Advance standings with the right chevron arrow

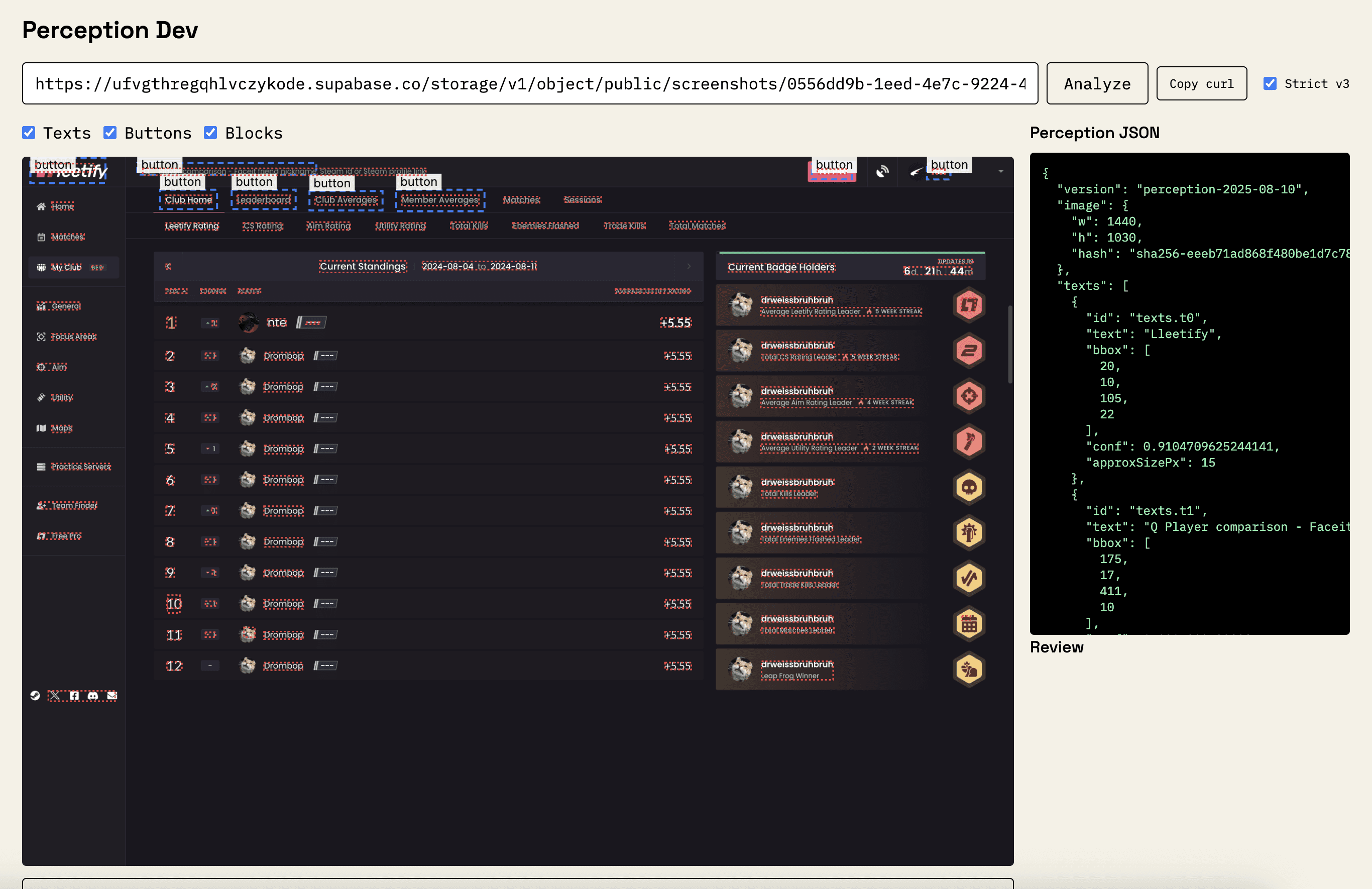690,266
